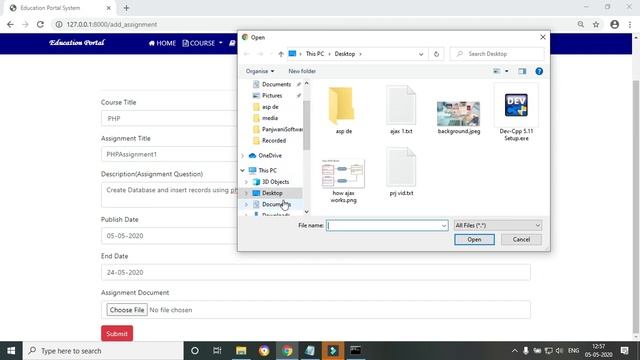Click the Windows Start button
This screenshot has height=360, width=640.
coord(11,351)
